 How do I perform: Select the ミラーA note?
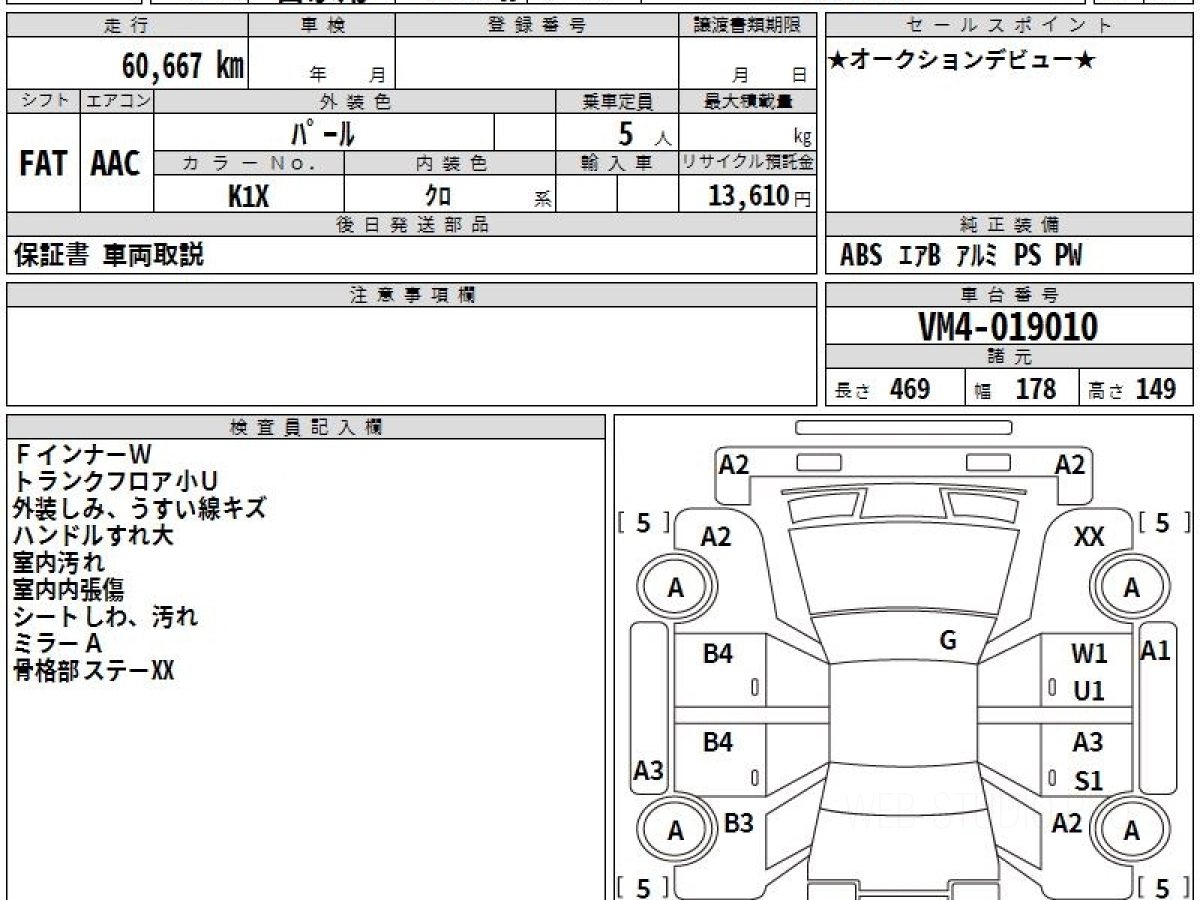pyautogui.click(x=58, y=644)
